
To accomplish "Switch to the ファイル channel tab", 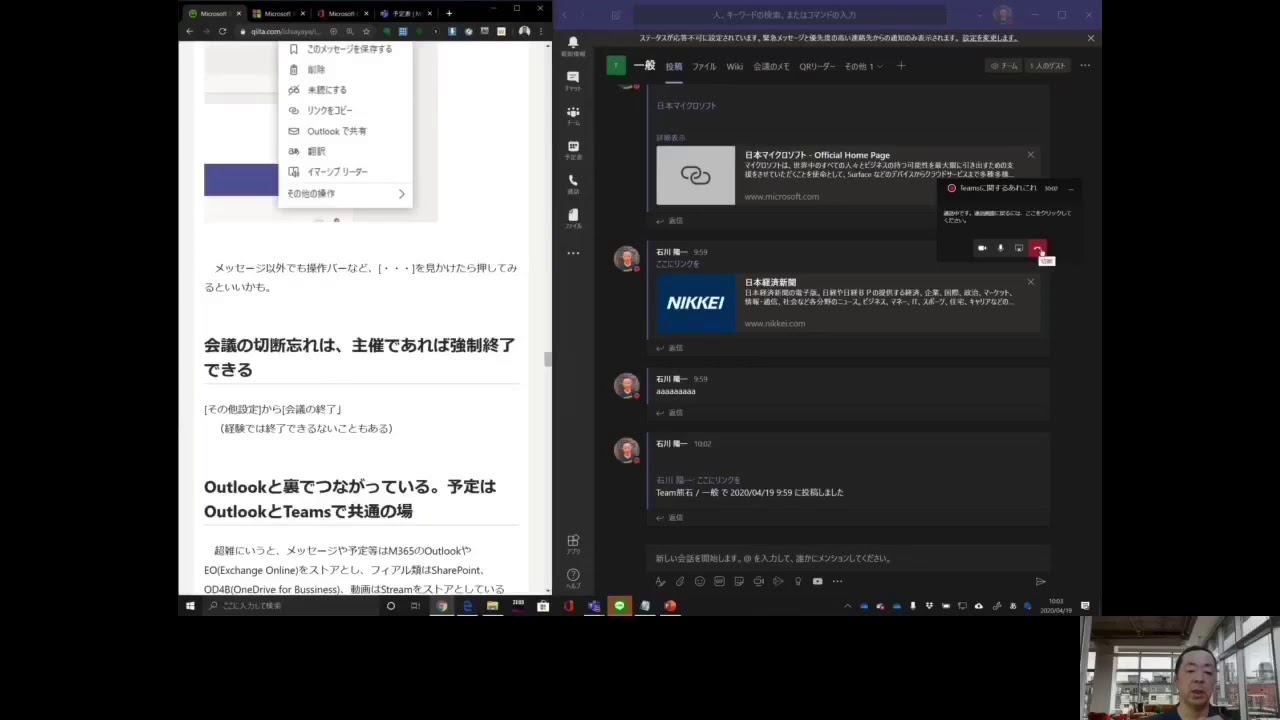I will click(x=704, y=66).
